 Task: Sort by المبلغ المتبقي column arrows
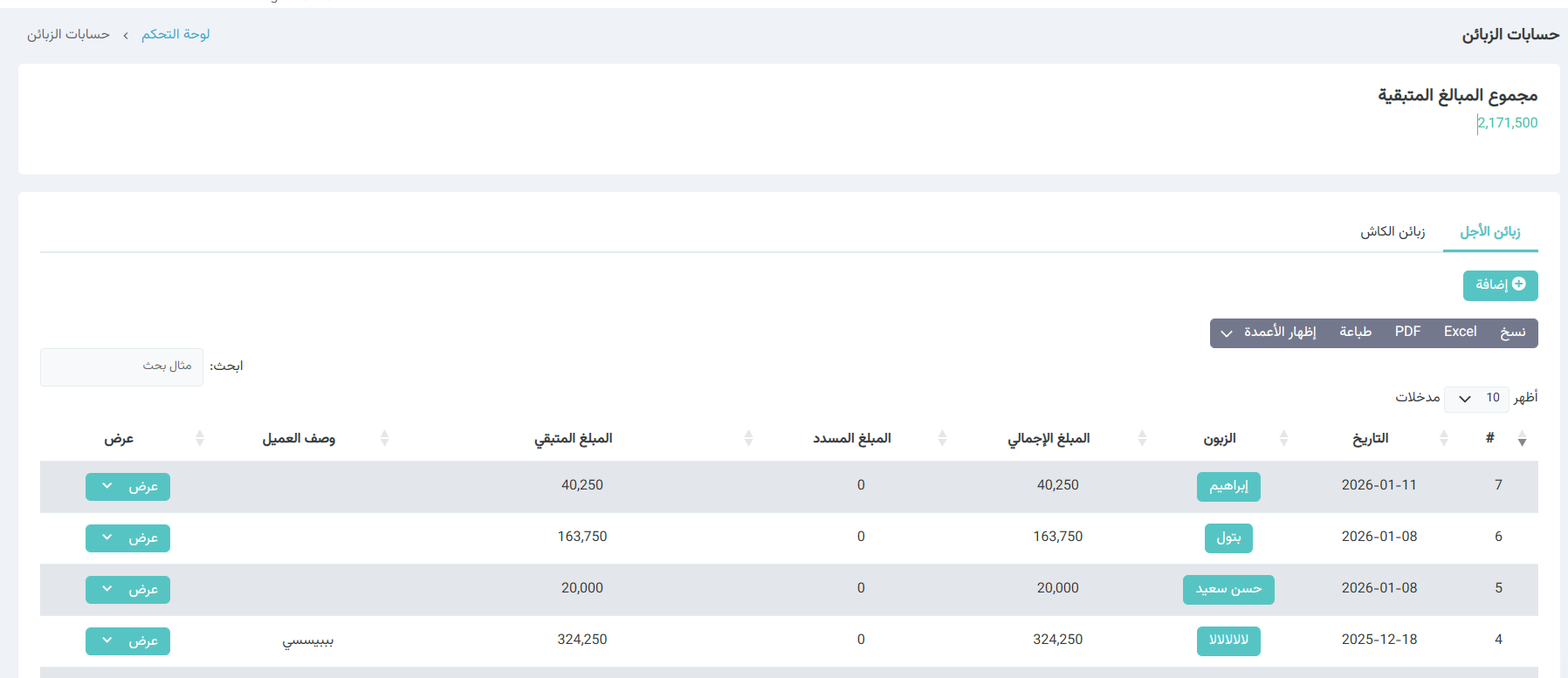click(x=748, y=438)
